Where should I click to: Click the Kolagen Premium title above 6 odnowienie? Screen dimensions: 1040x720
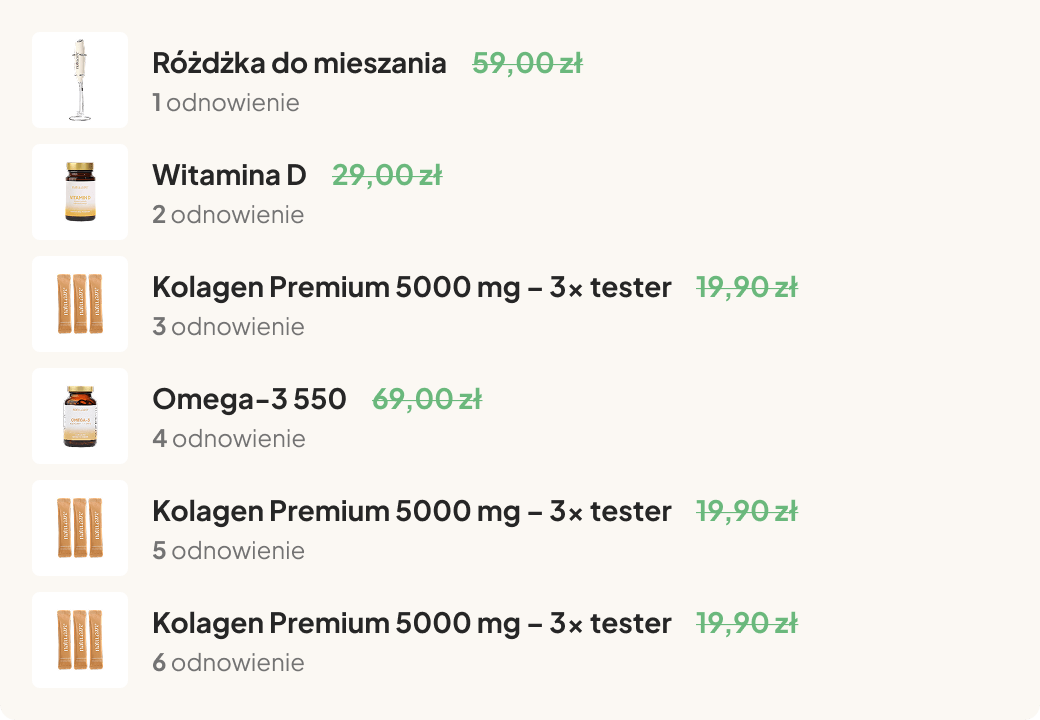[412, 624]
